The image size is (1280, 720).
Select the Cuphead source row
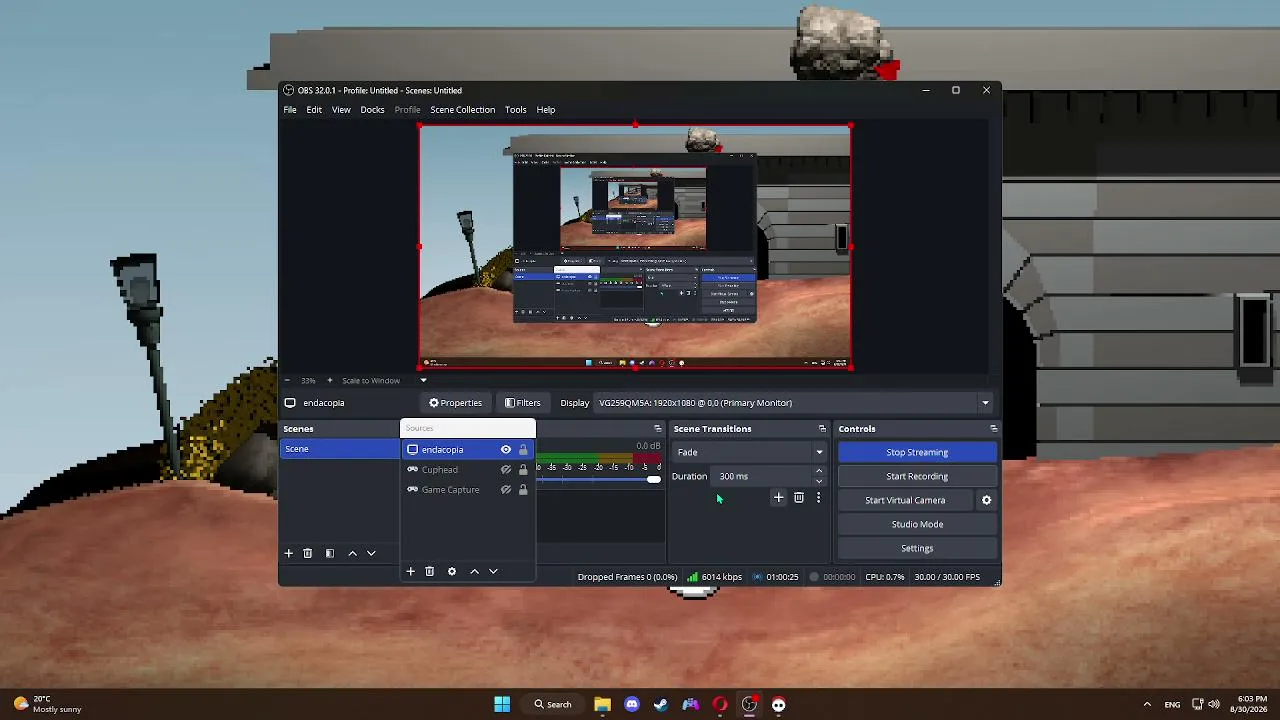tap(467, 470)
